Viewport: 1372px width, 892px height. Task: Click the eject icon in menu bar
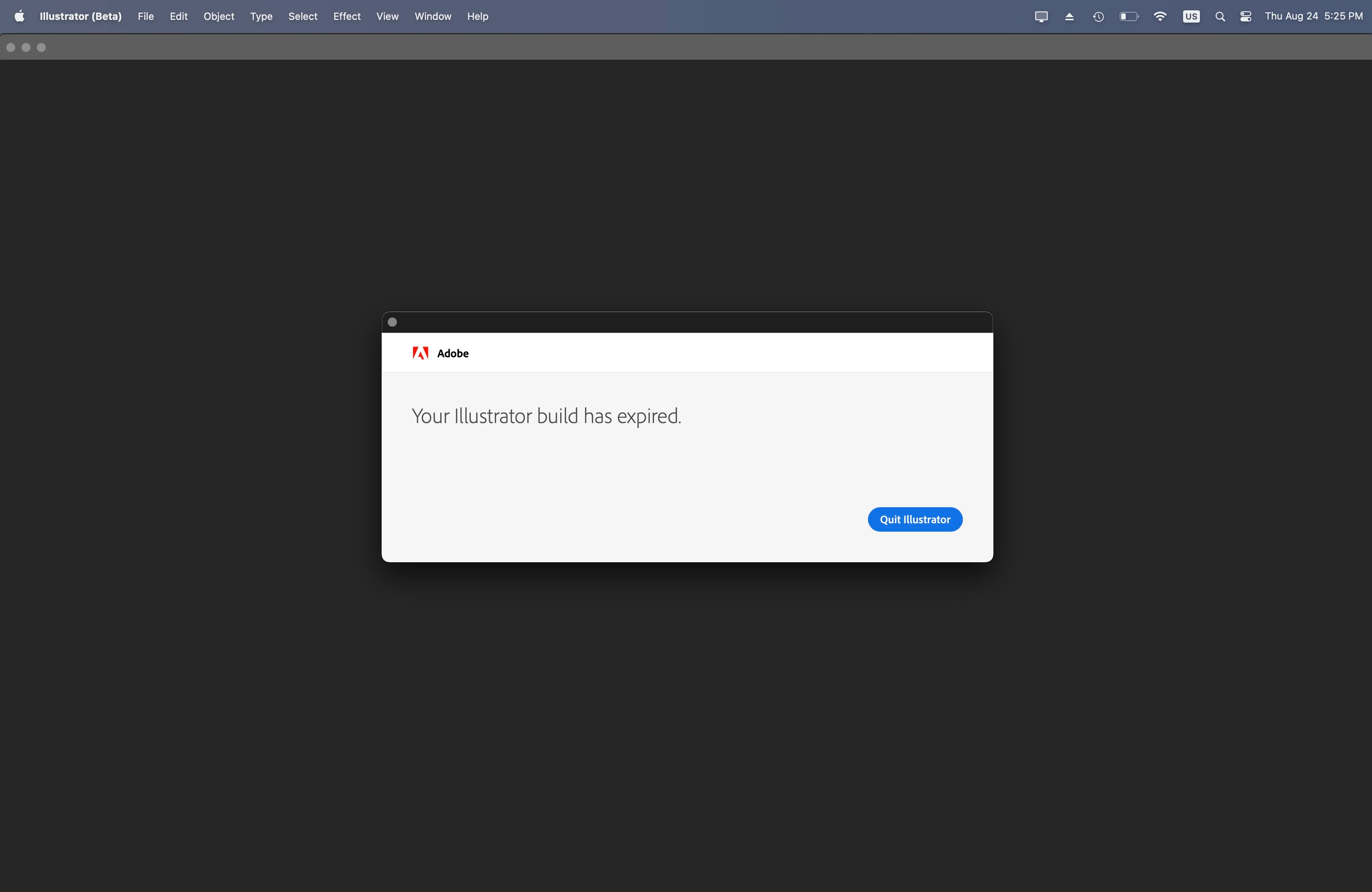(x=1070, y=17)
